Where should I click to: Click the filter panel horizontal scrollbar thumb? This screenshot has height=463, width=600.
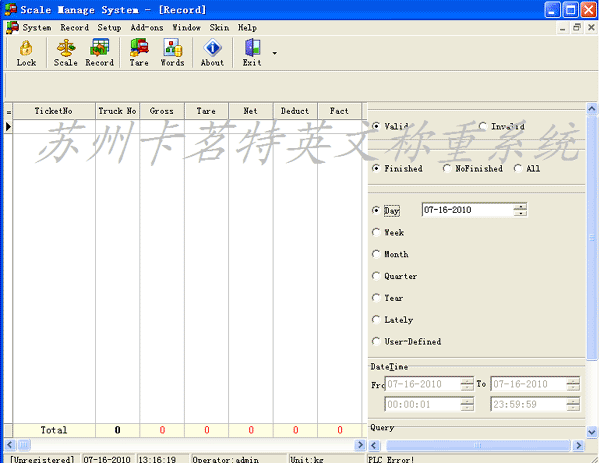[x=478, y=445]
